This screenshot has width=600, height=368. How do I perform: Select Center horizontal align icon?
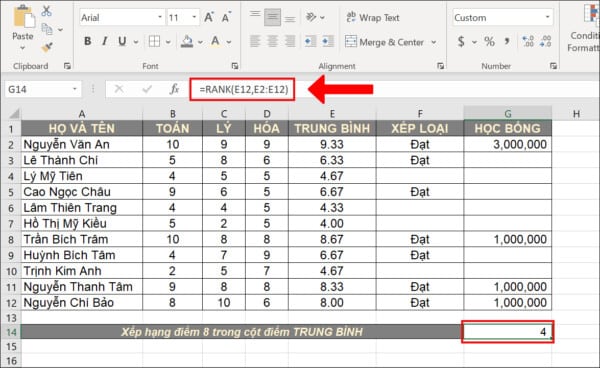[x=272, y=41]
